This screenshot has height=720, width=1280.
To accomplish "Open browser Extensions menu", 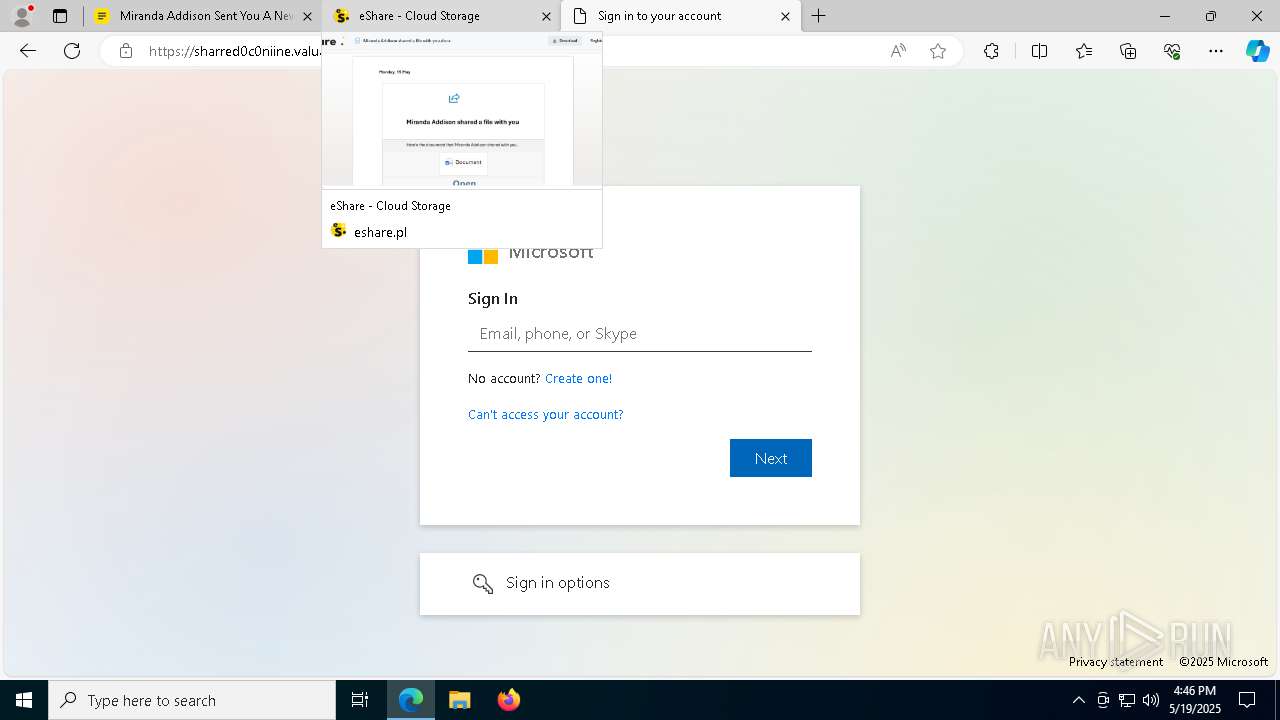I will [991, 51].
